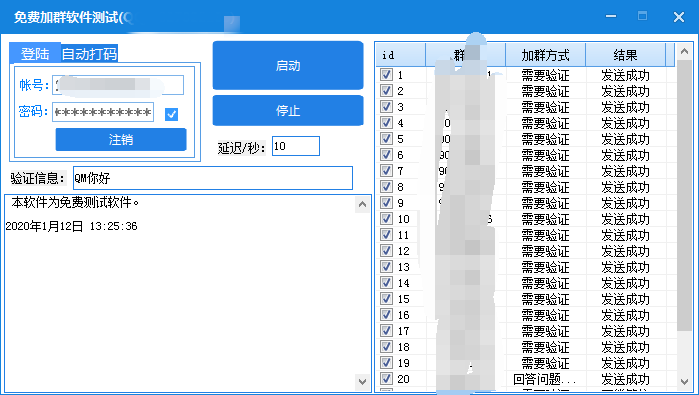This screenshot has width=699, height=395.
Task: Switch to the 自动打码 tab
Action: (89, 54)
